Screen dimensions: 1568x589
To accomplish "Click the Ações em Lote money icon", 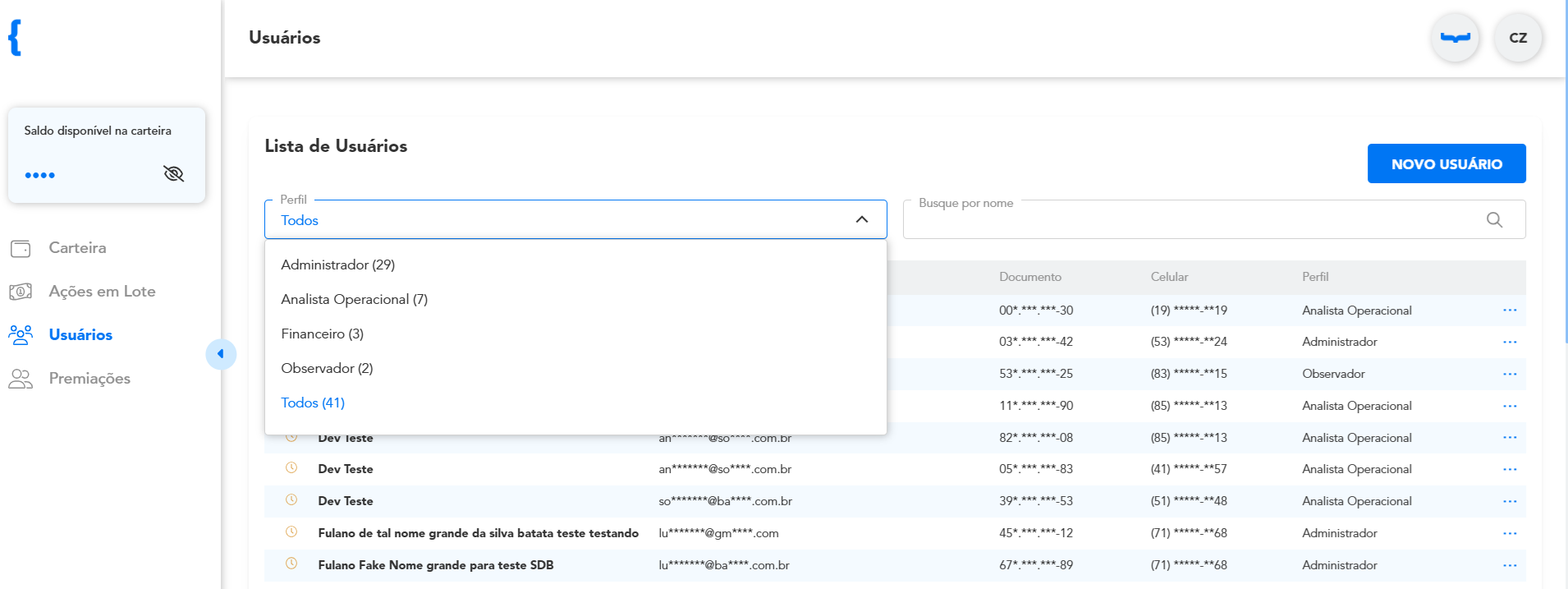I will (21, 292).
